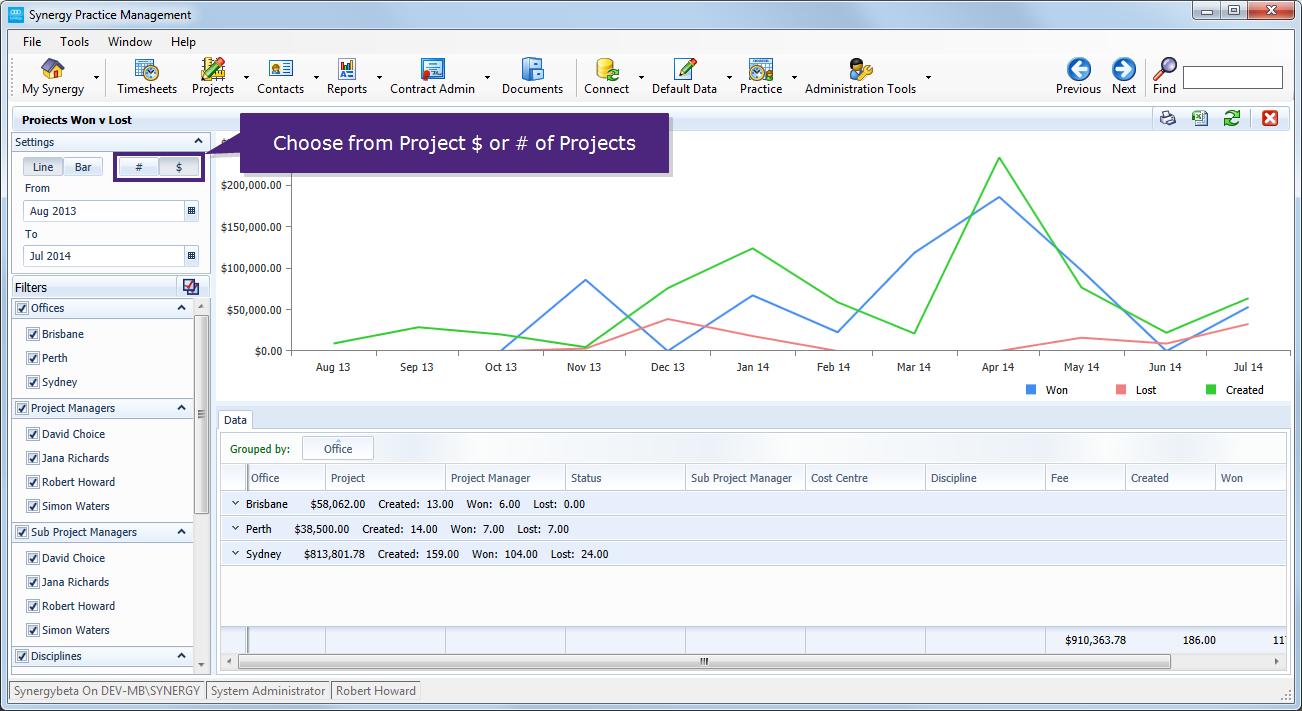Switch to the Data tab

pyautogui.click(x=235, y=420)
